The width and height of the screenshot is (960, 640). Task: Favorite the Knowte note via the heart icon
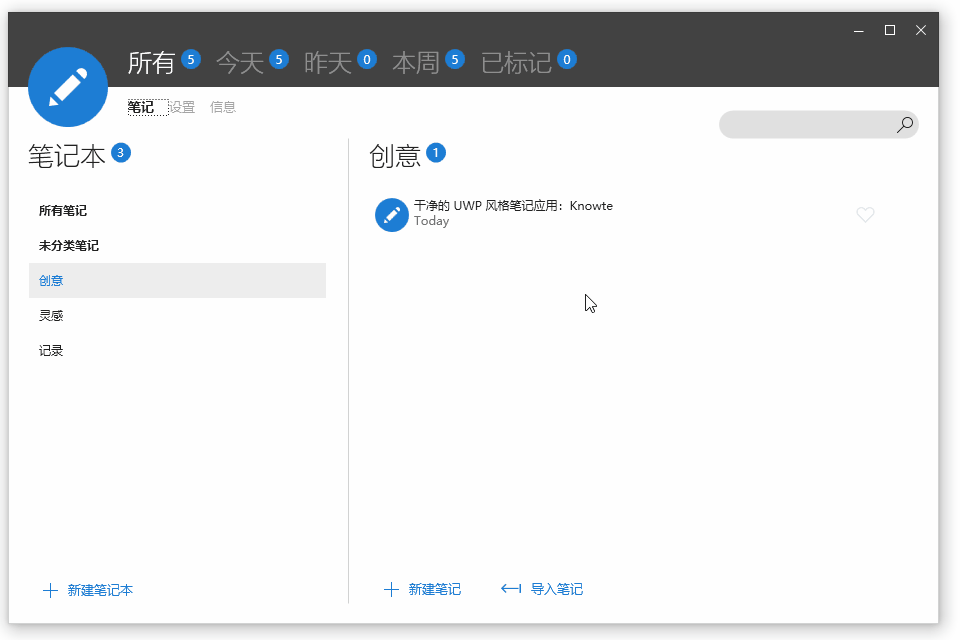[864, 214]
